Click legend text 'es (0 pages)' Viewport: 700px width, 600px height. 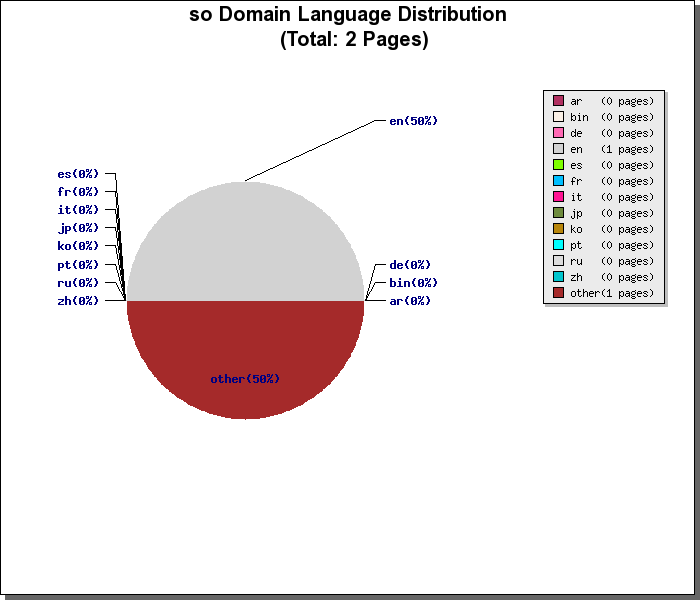(x=612, y=165)
